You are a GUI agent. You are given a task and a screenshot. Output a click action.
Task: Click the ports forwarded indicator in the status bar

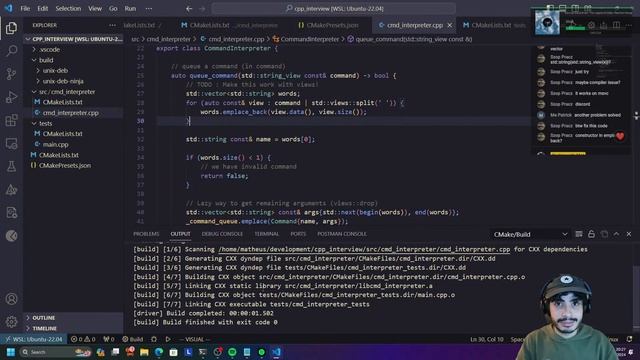tap(109, 339)
